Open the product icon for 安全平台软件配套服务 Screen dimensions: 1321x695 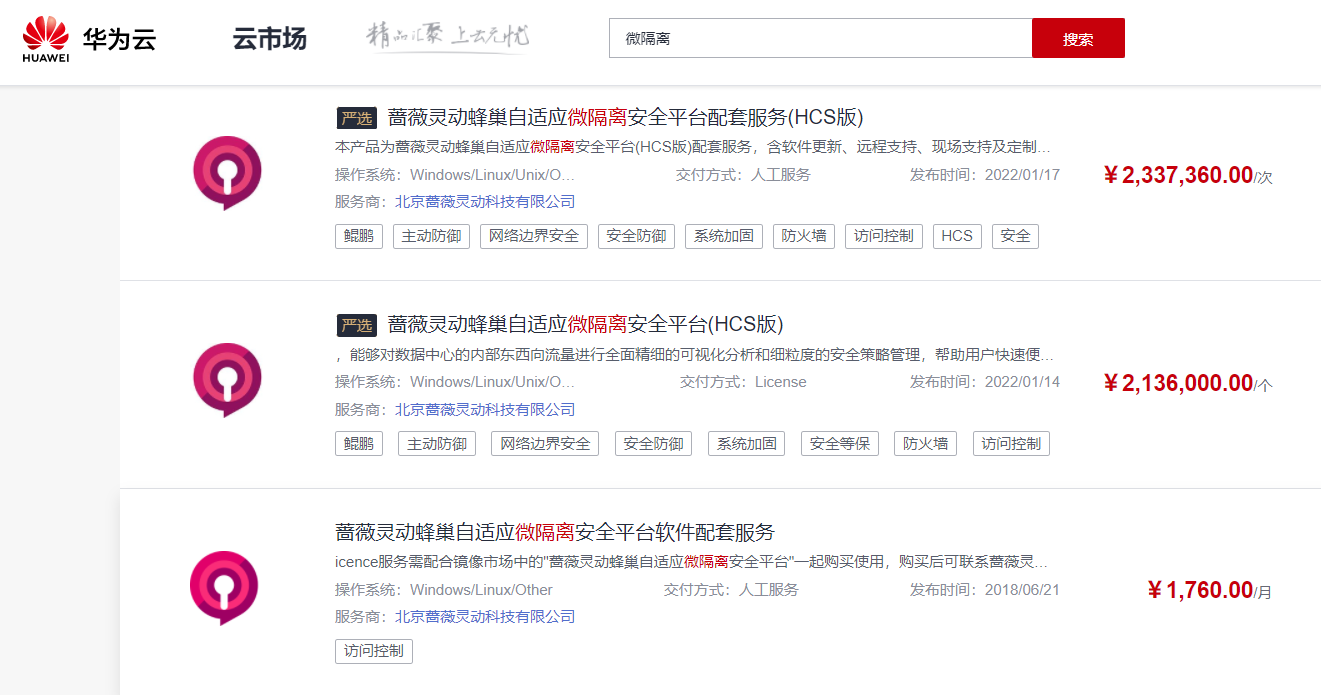tap(224, 588)
